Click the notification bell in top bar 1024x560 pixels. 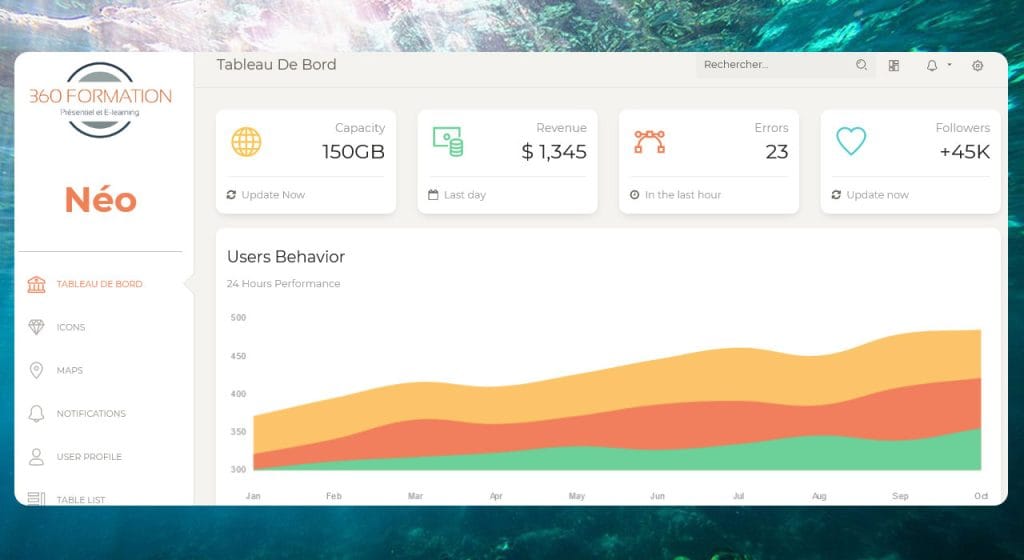(x=932, y=66)
